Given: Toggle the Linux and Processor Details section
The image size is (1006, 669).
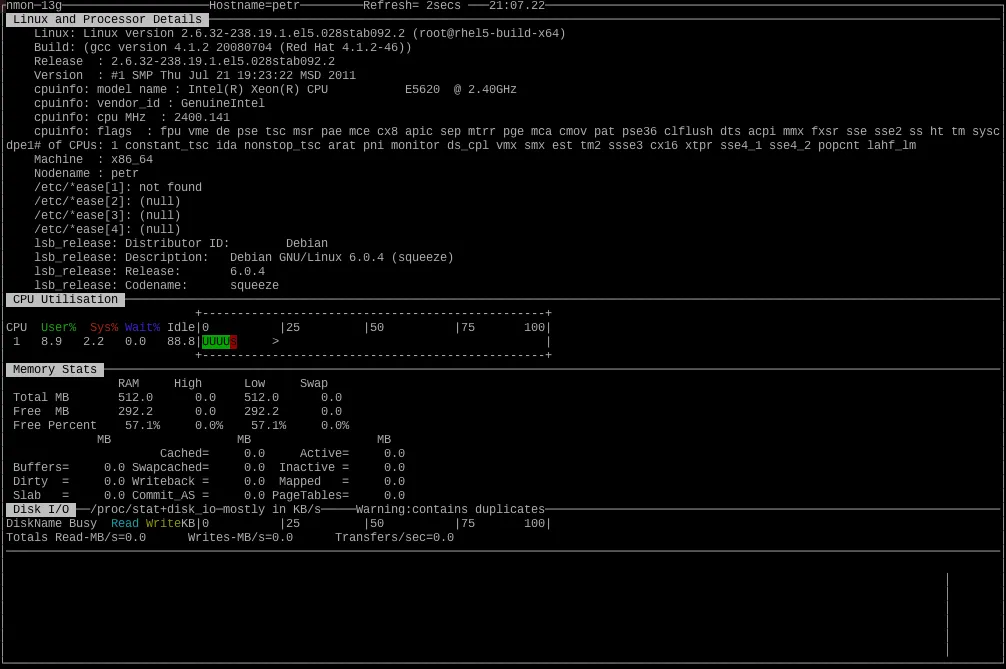Looking at the screenshot, I should 106,18.
